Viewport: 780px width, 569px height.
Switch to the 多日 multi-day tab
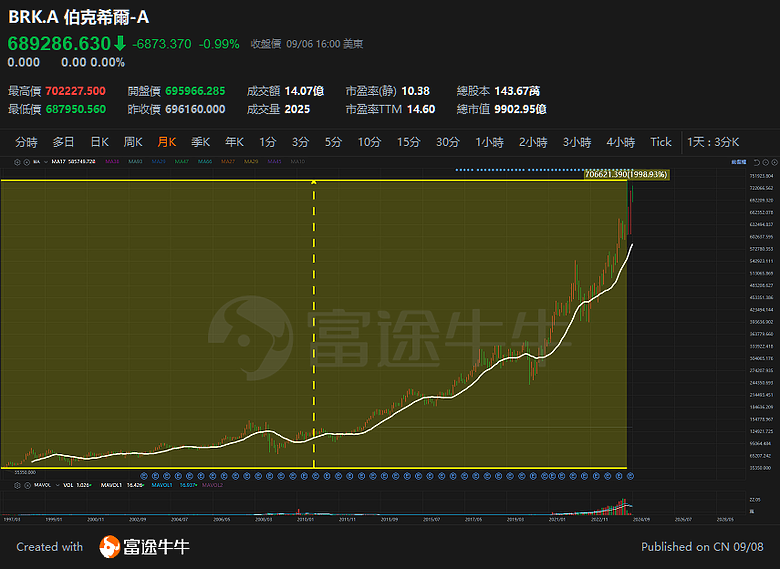click(64, 142)
